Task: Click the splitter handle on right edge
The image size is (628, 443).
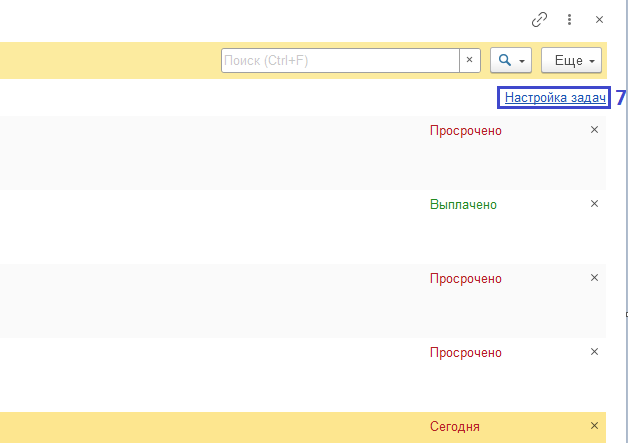Action: 626,315
